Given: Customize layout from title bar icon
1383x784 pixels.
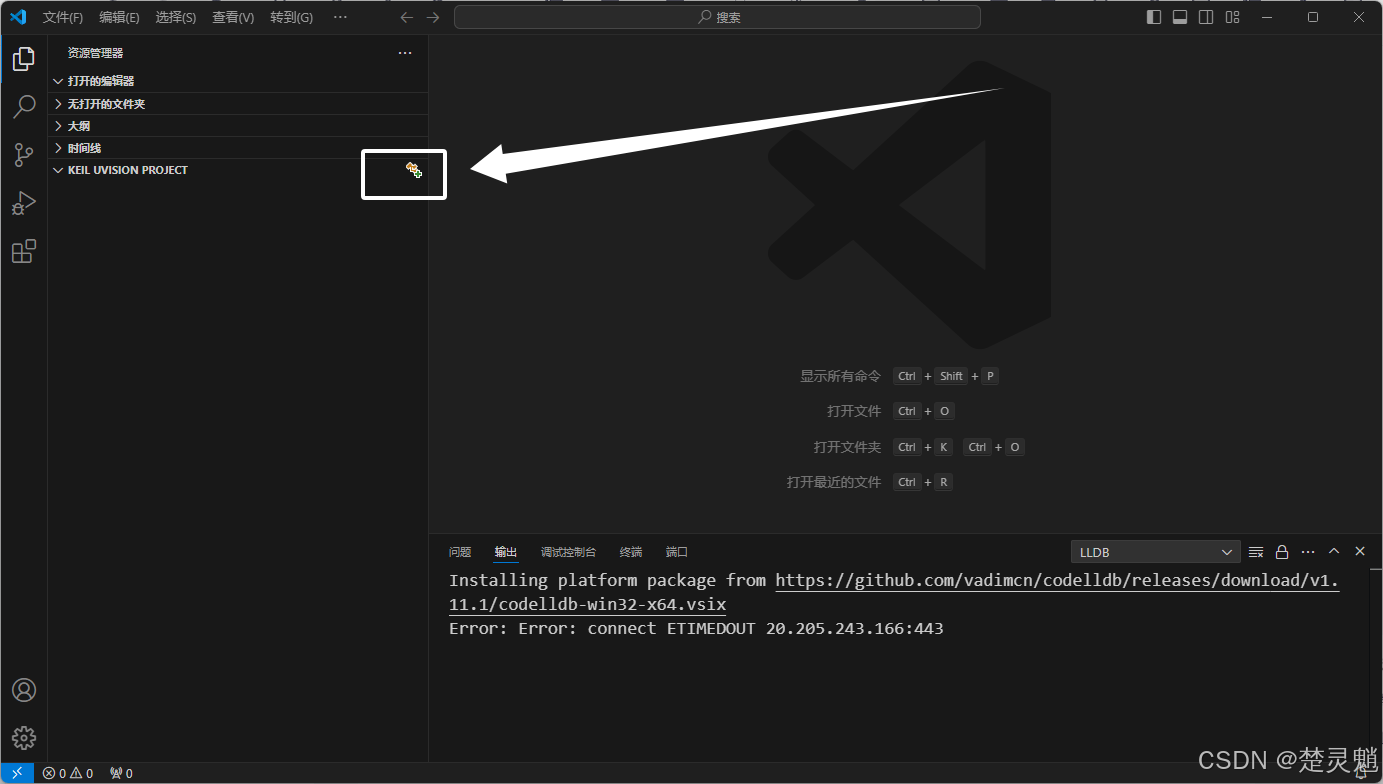Looking at the screenshot, I should coord(1232,17).
